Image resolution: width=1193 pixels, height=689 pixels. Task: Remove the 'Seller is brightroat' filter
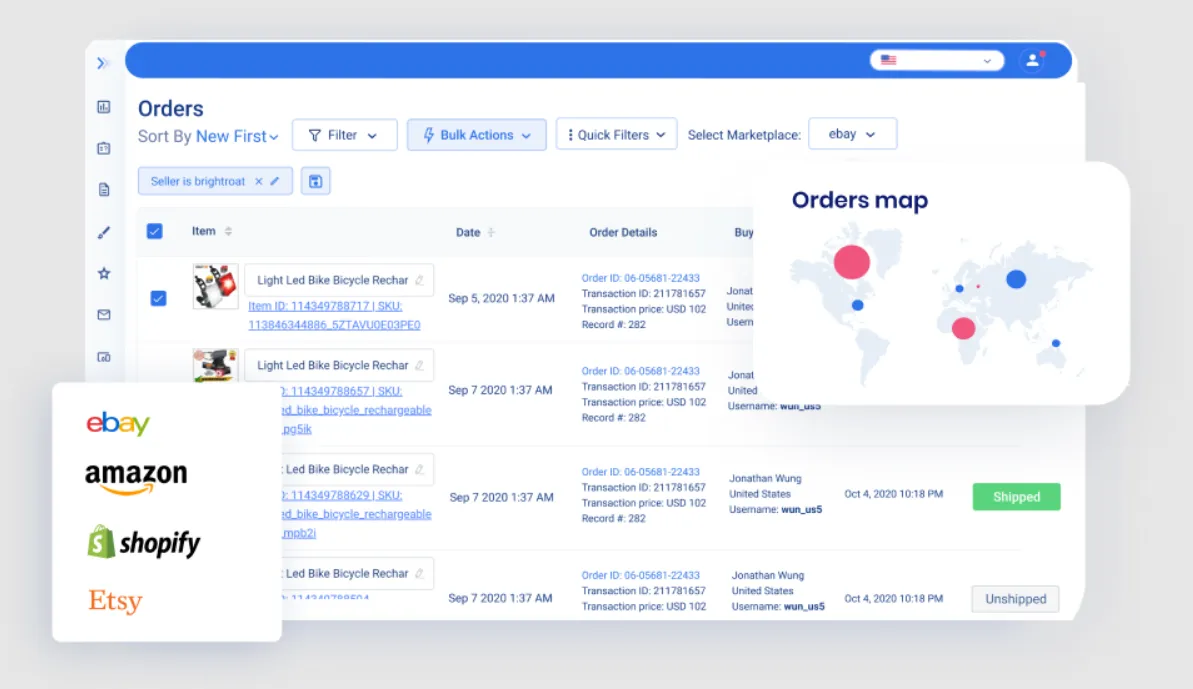(259, 181)
